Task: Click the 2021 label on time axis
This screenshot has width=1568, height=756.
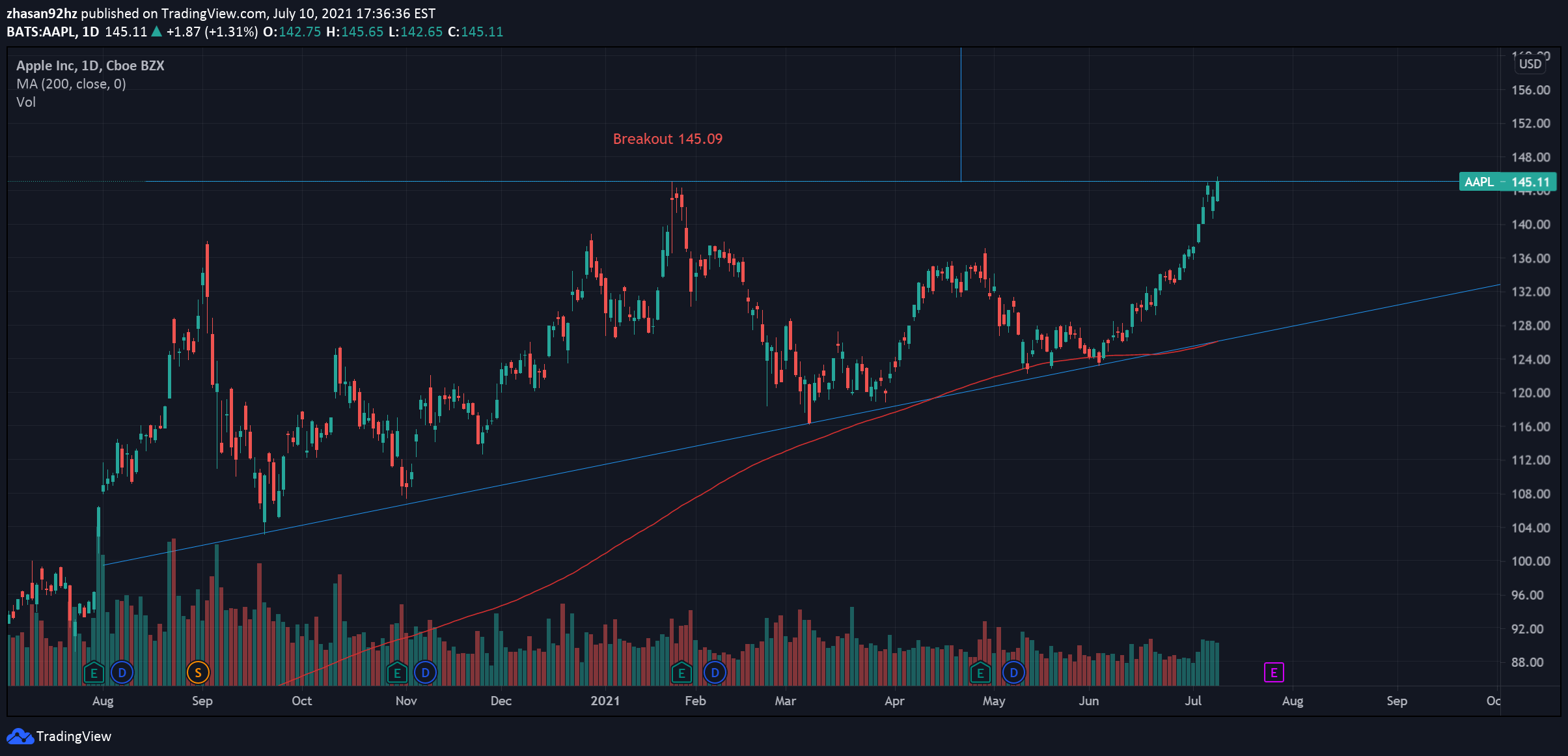Action: click(605, 701)
